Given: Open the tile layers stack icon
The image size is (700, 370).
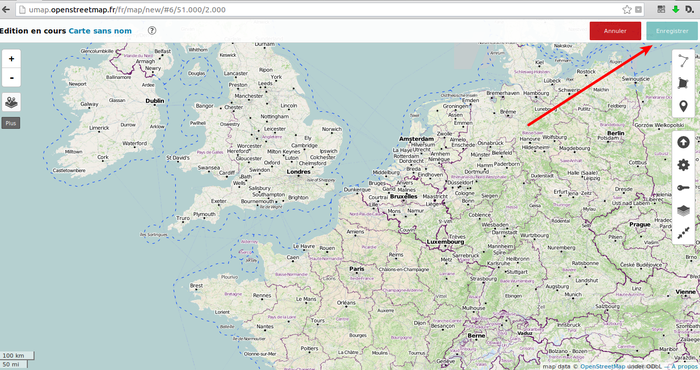Looking at the screenshot, I should pyautogui.click(x=683, y=210).
